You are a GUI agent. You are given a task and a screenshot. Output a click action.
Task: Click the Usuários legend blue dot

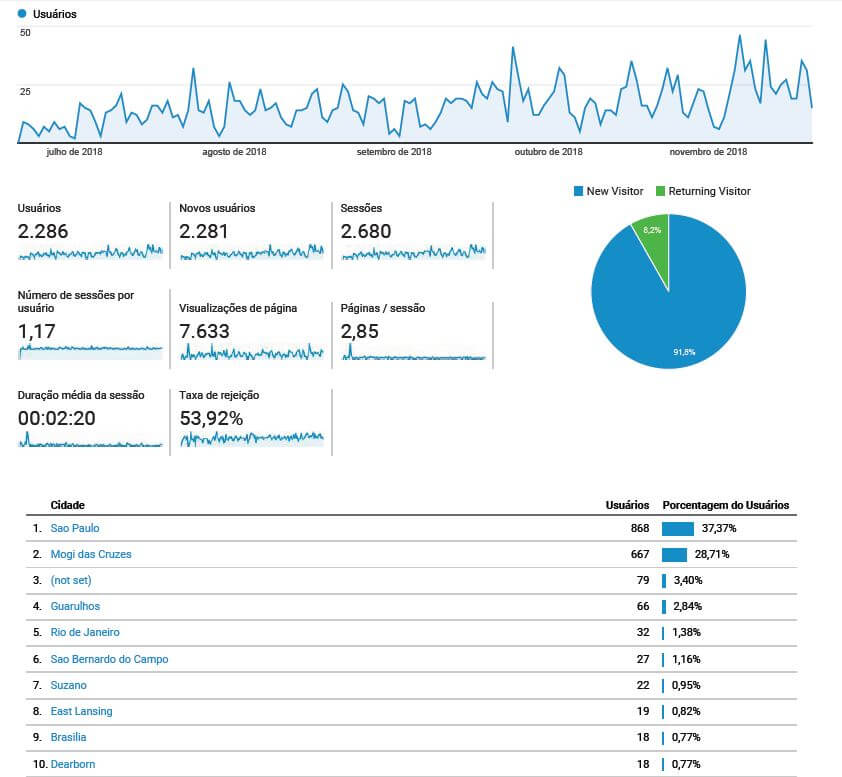tap(22, 14)
